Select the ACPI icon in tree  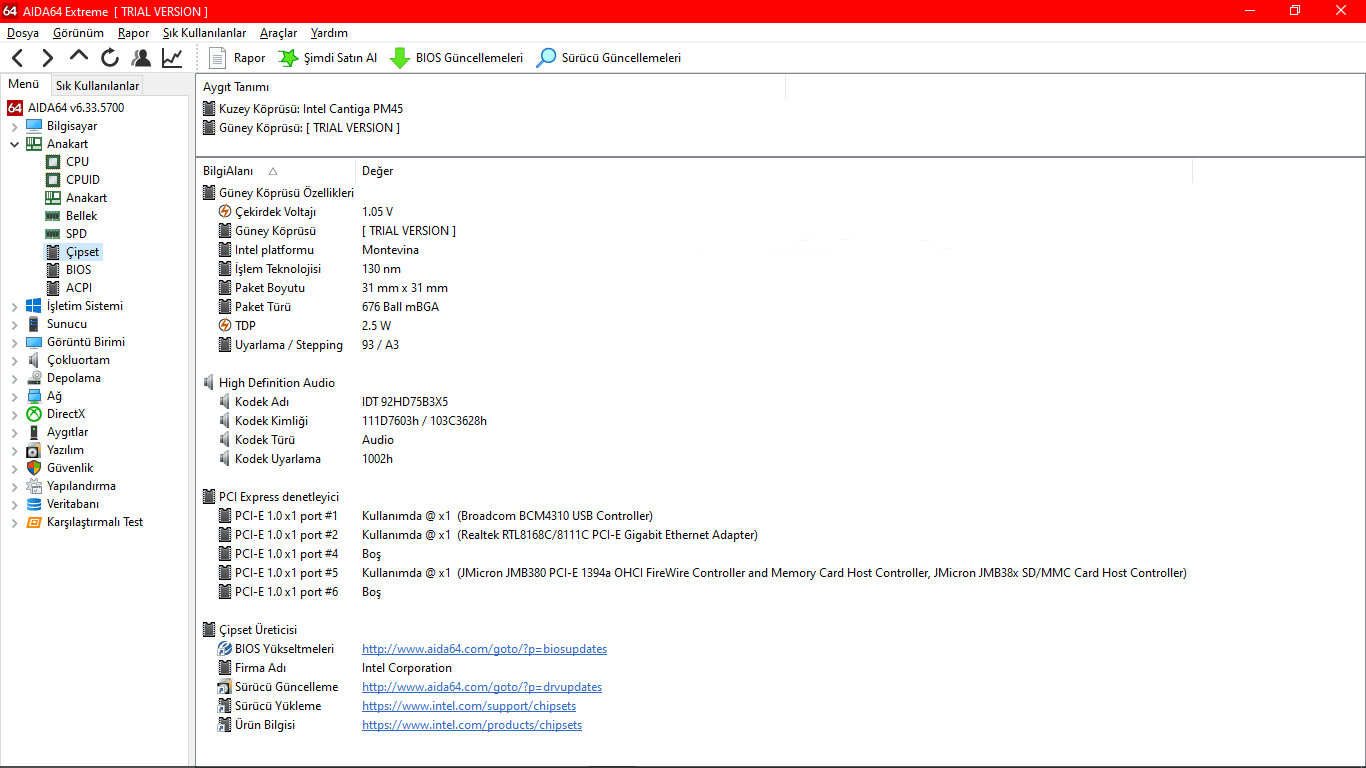pyautogui.click(x=53, y=288)
